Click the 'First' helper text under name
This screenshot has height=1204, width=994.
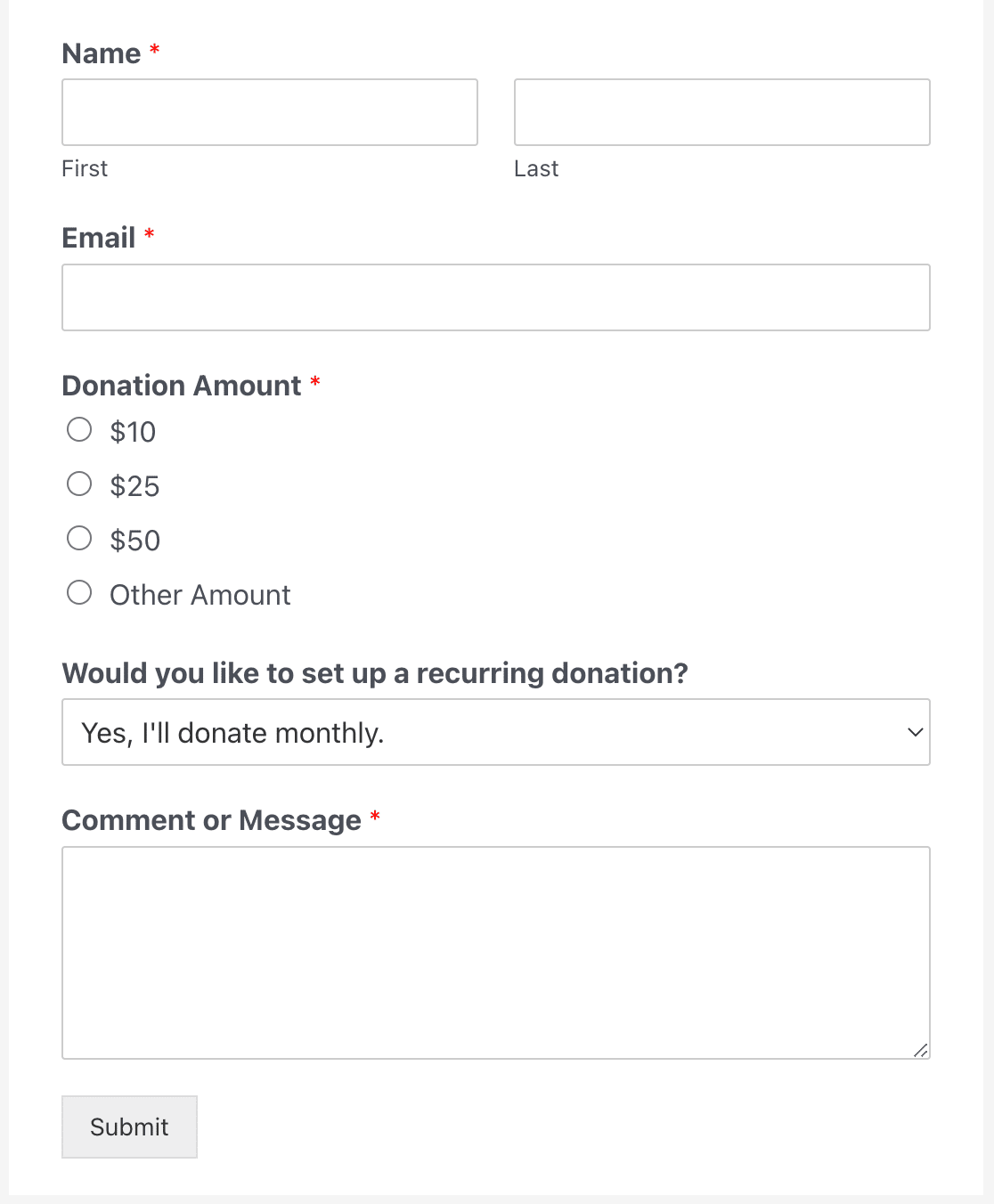(x=84, y=168)
